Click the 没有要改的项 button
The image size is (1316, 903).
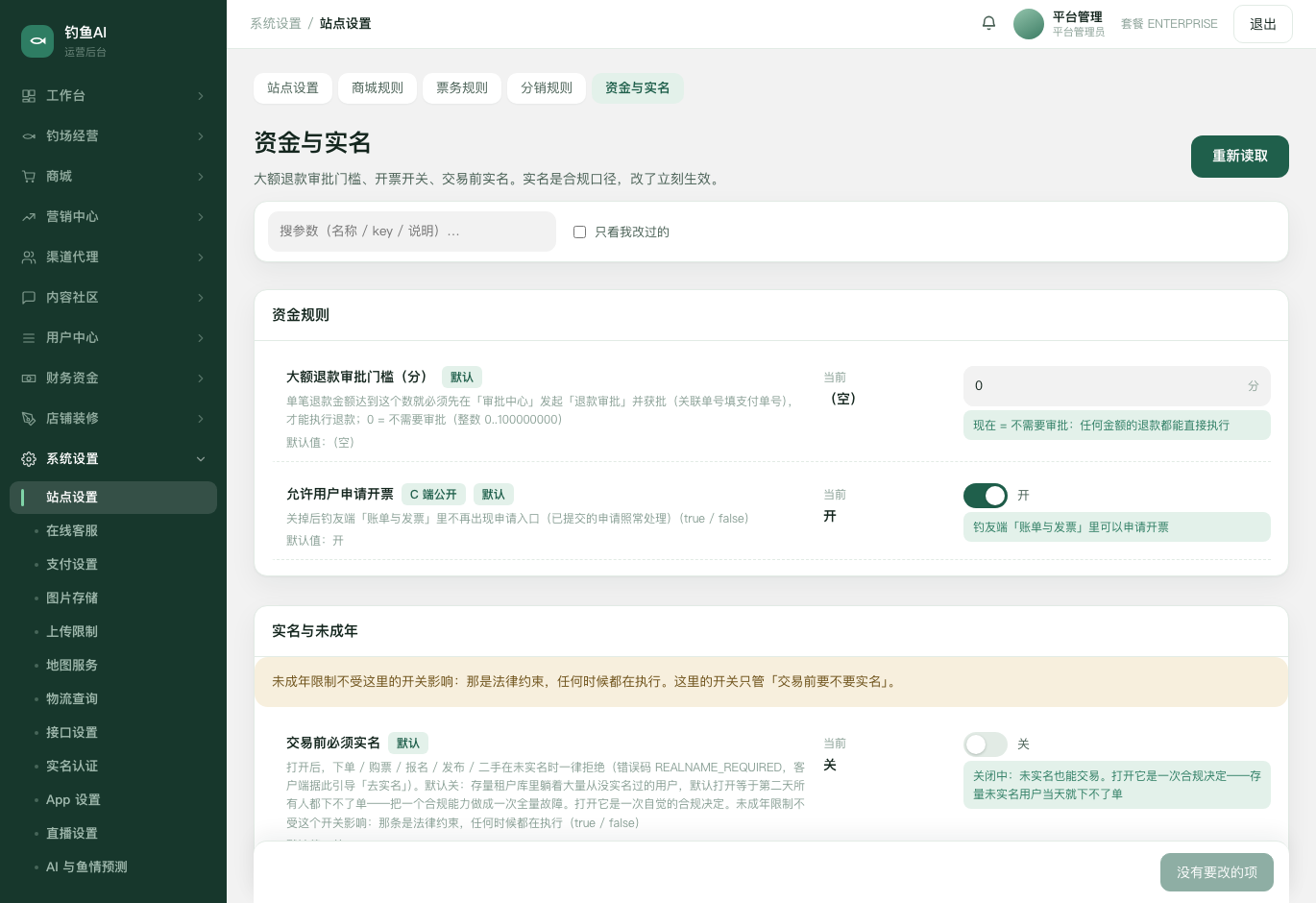[1217, 872]
